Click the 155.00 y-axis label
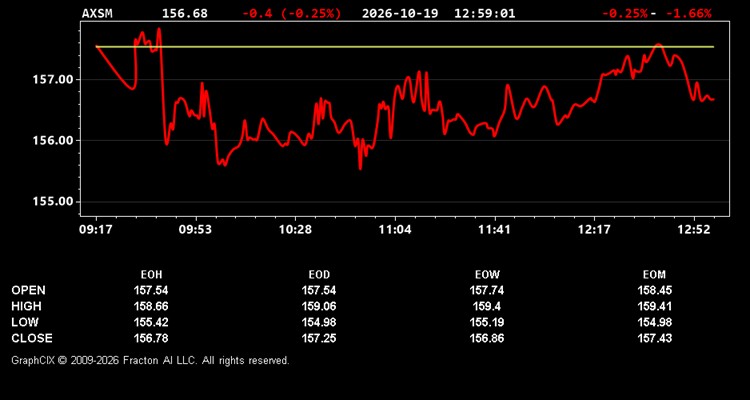 click(x=52, y=201)
